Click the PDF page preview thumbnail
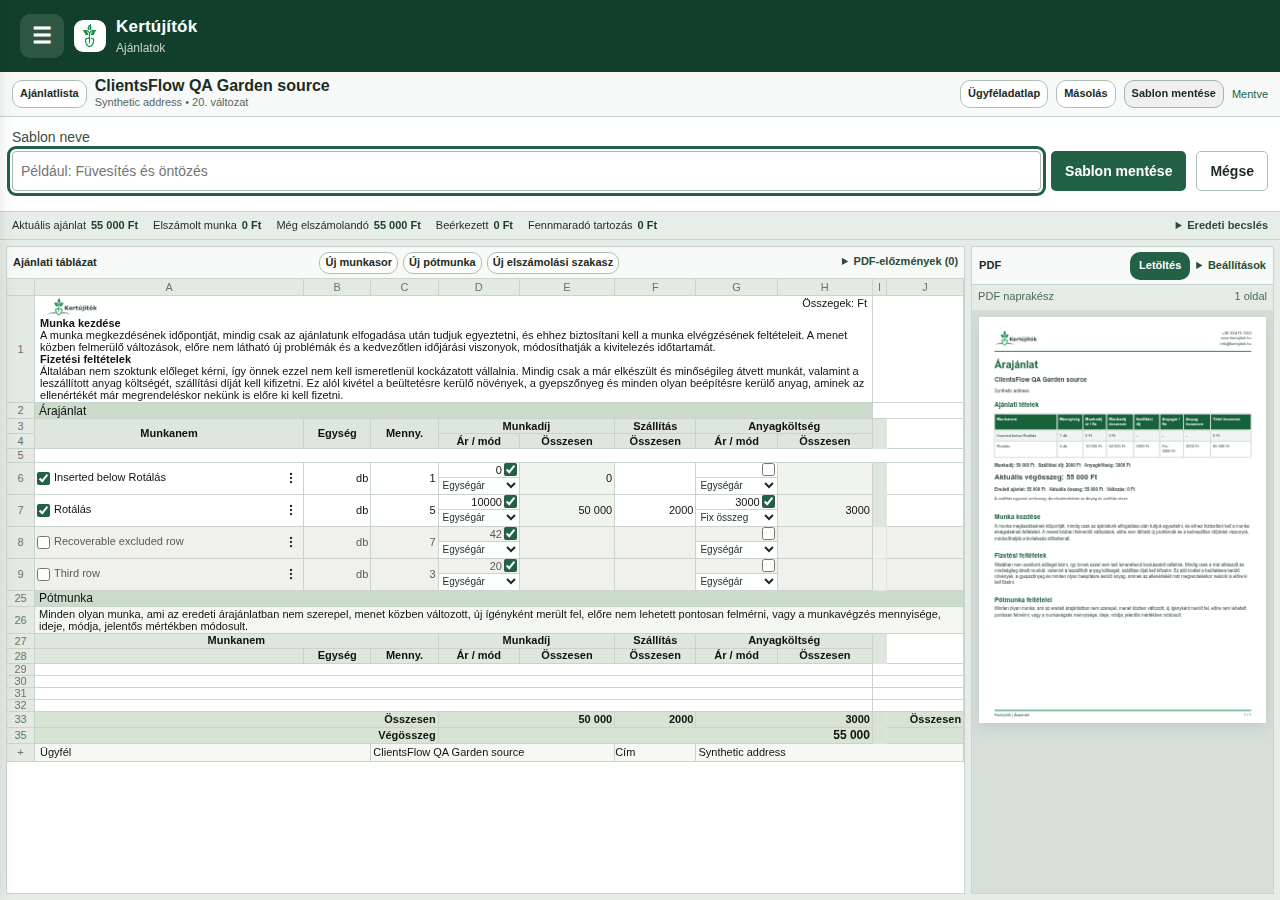Image resolution: width=1280 pixels, height=900 pixels. pyautogui.click(x=1122, y=520)
